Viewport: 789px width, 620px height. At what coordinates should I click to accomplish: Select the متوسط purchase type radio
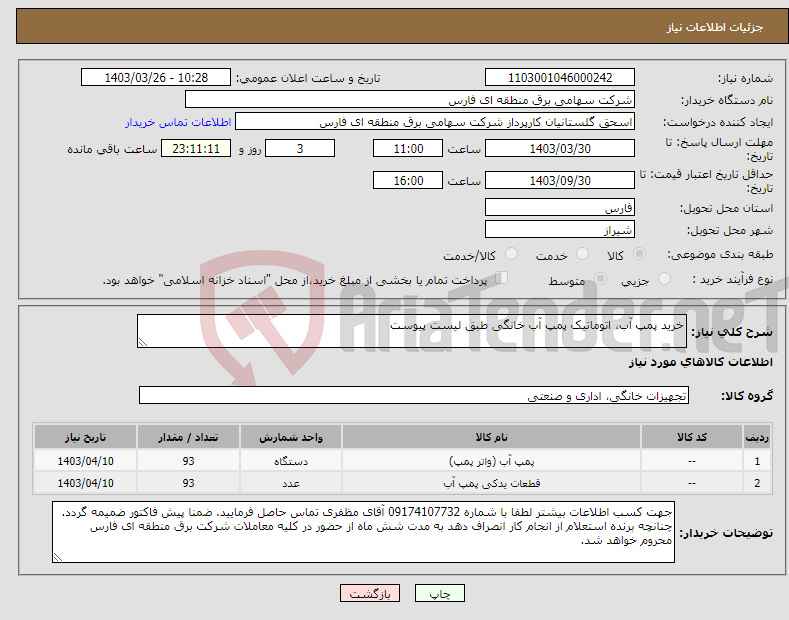pyautogui.click(x=600, y=279)
